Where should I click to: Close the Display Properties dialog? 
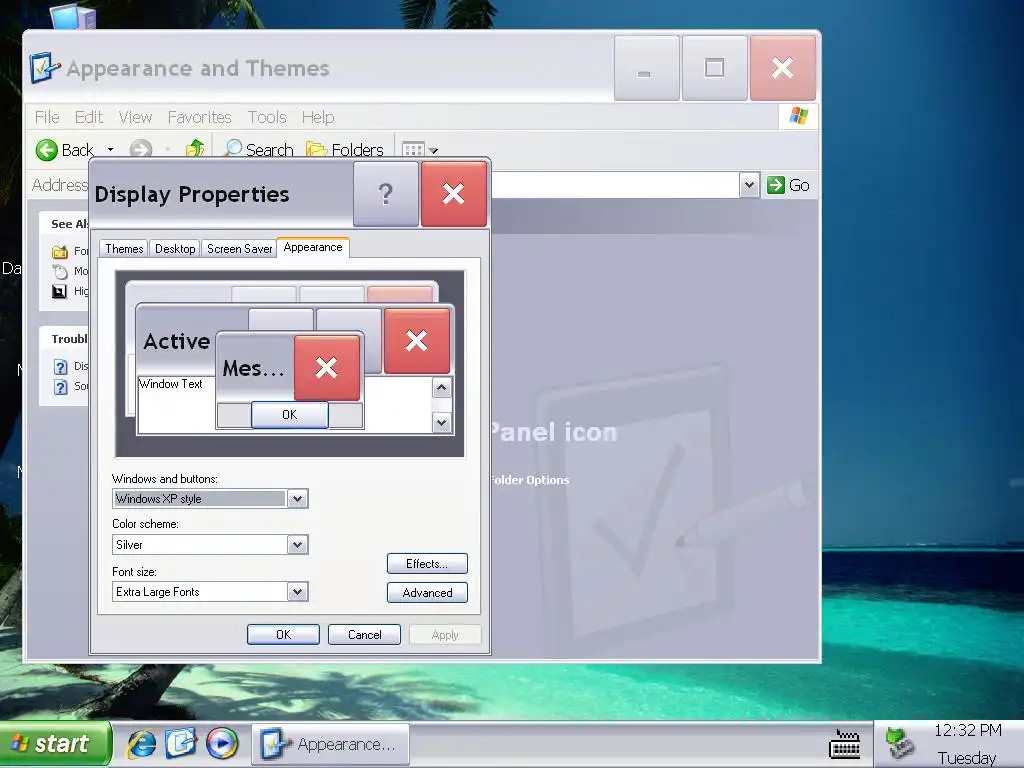coord(454,194)
